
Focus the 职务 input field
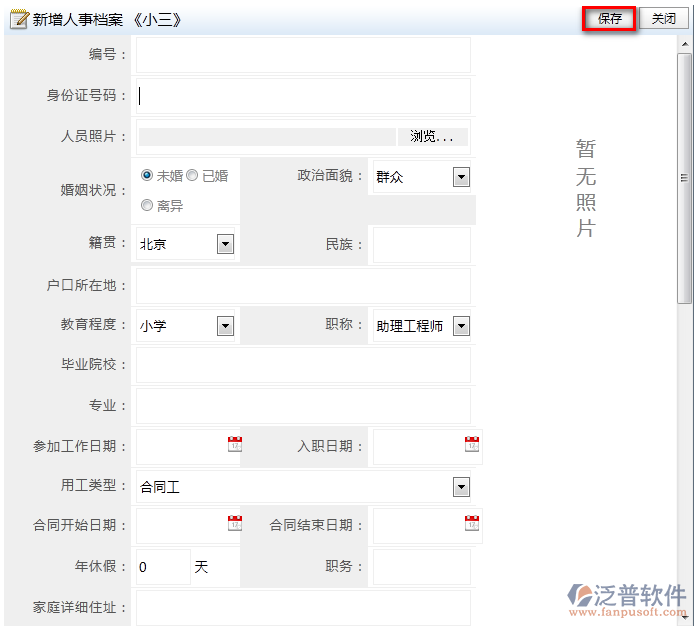point(421,567)
